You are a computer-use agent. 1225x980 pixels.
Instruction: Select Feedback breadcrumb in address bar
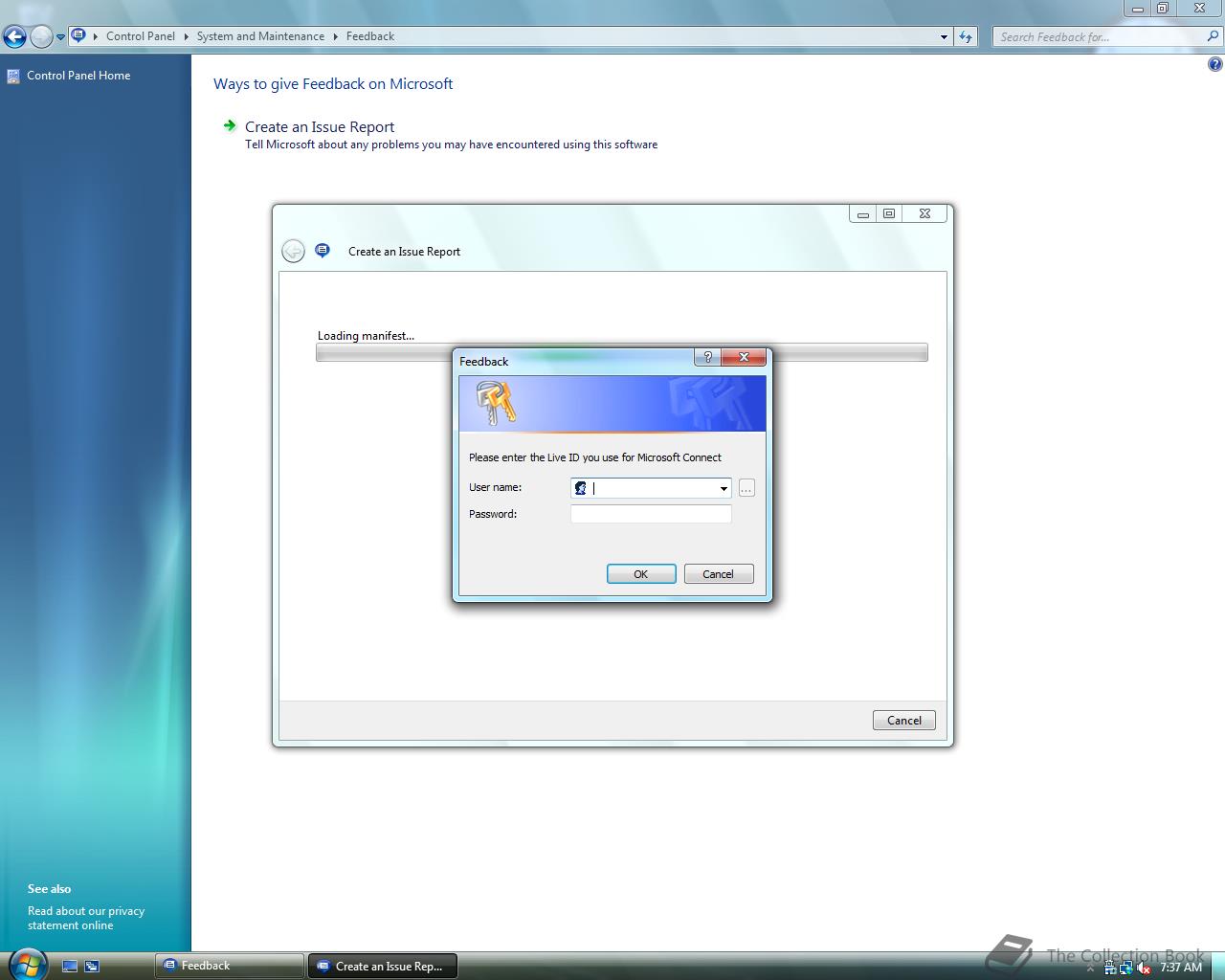370,36
